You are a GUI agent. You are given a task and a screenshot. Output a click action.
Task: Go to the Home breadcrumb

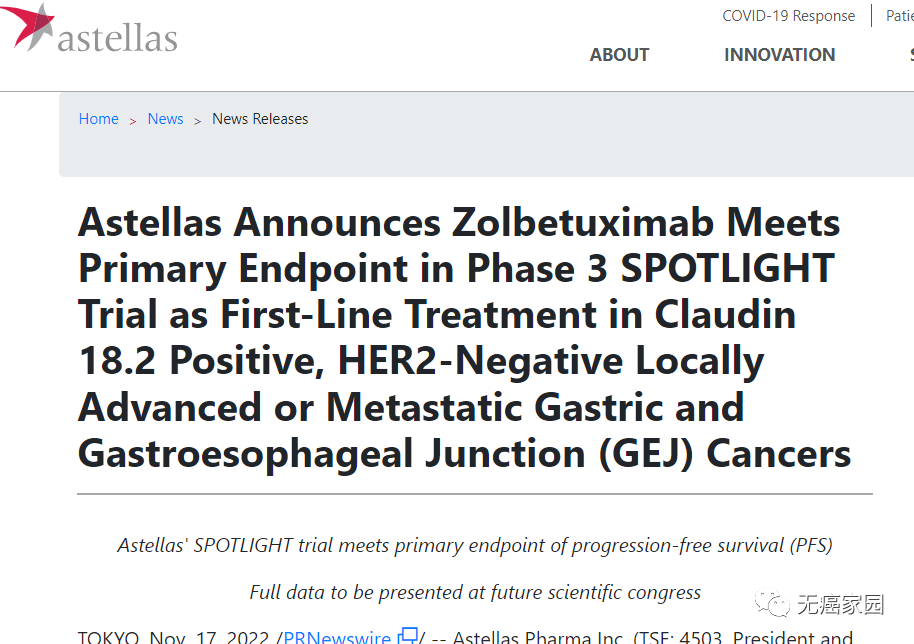coord(99,119)
